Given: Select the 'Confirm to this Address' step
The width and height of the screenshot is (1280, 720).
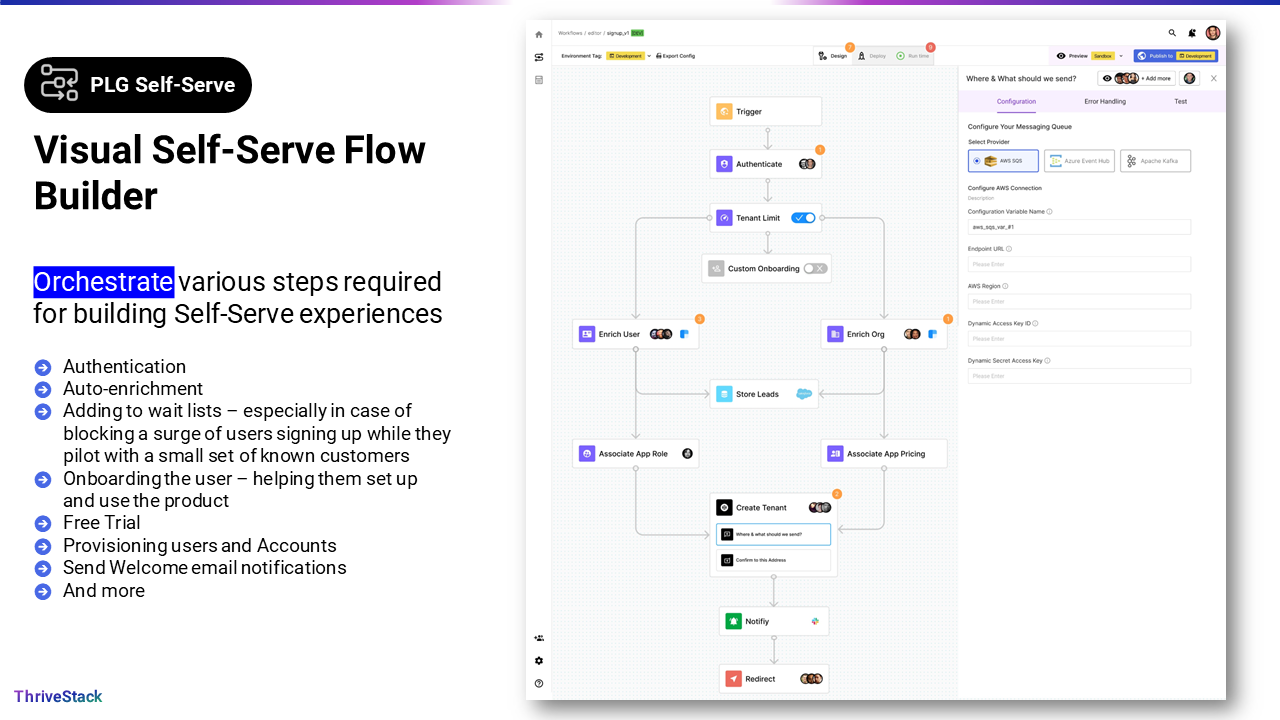Looking at the screenshot, I should pyautogui.click(x=773, y=560).
